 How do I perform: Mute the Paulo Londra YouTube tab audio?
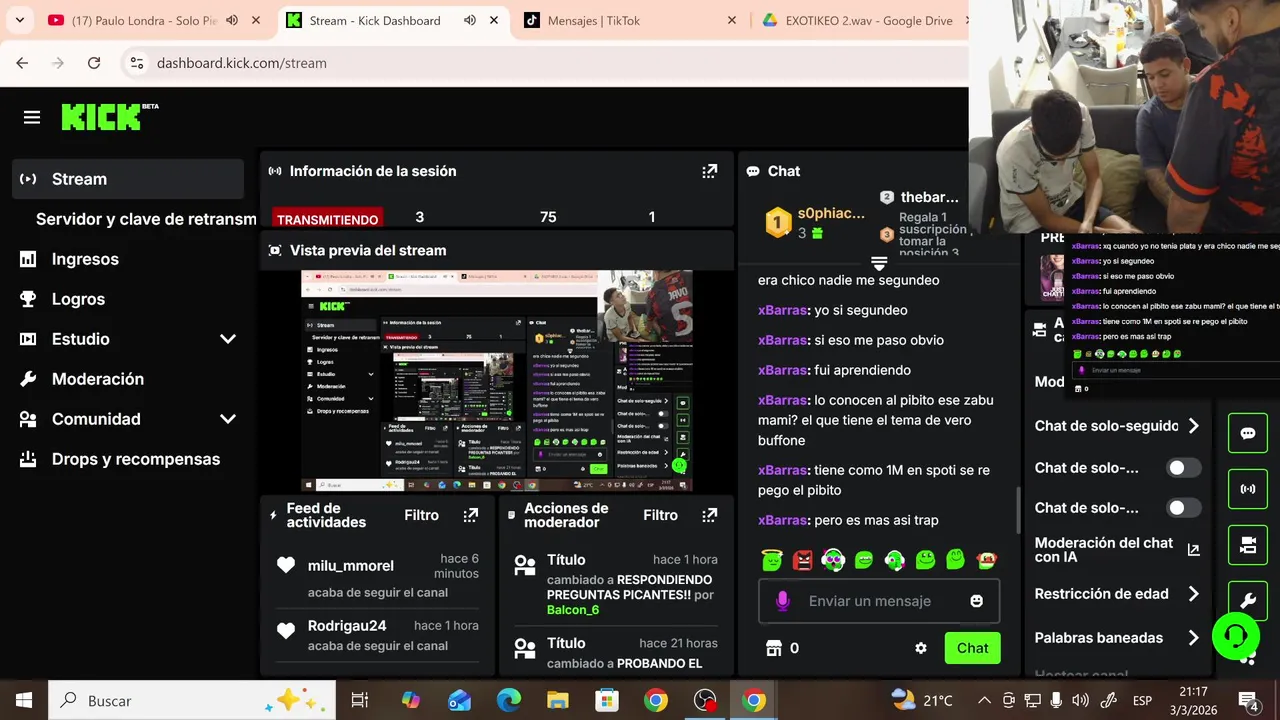pyautogui.click(x=232, y=20)
